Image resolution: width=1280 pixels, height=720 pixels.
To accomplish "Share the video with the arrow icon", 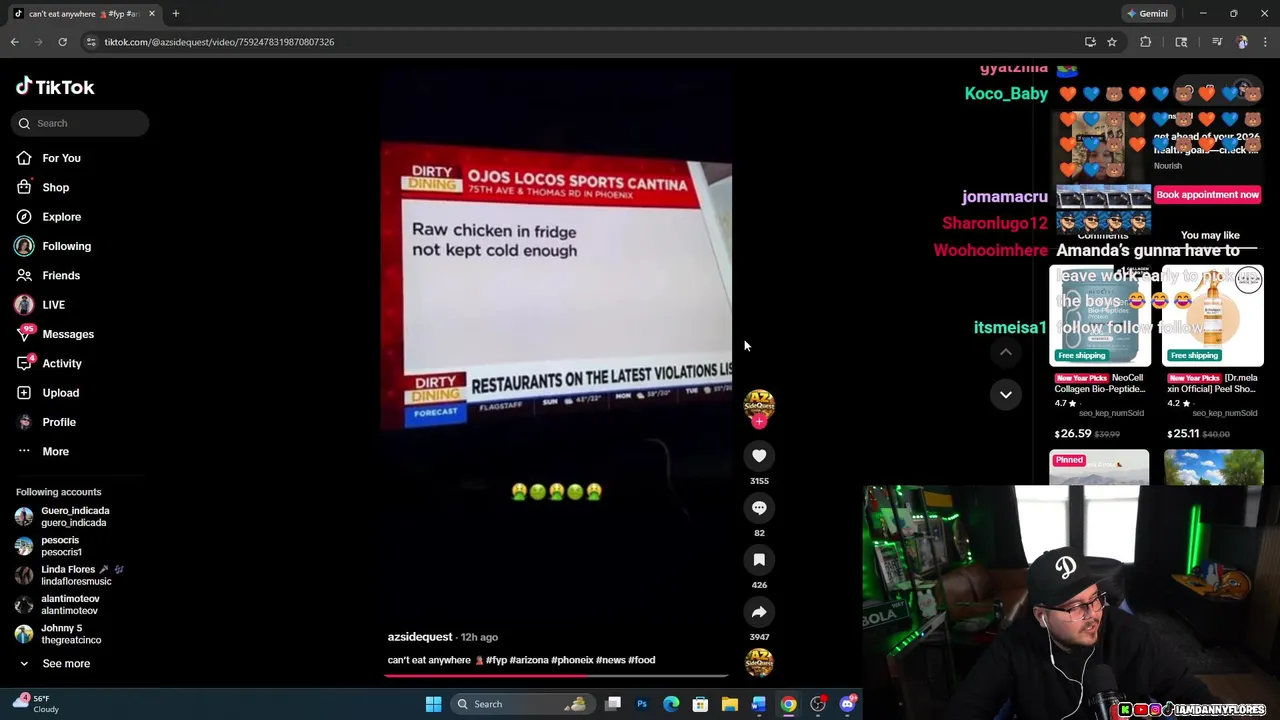I will pyautogui.click(x=759, y=612).
